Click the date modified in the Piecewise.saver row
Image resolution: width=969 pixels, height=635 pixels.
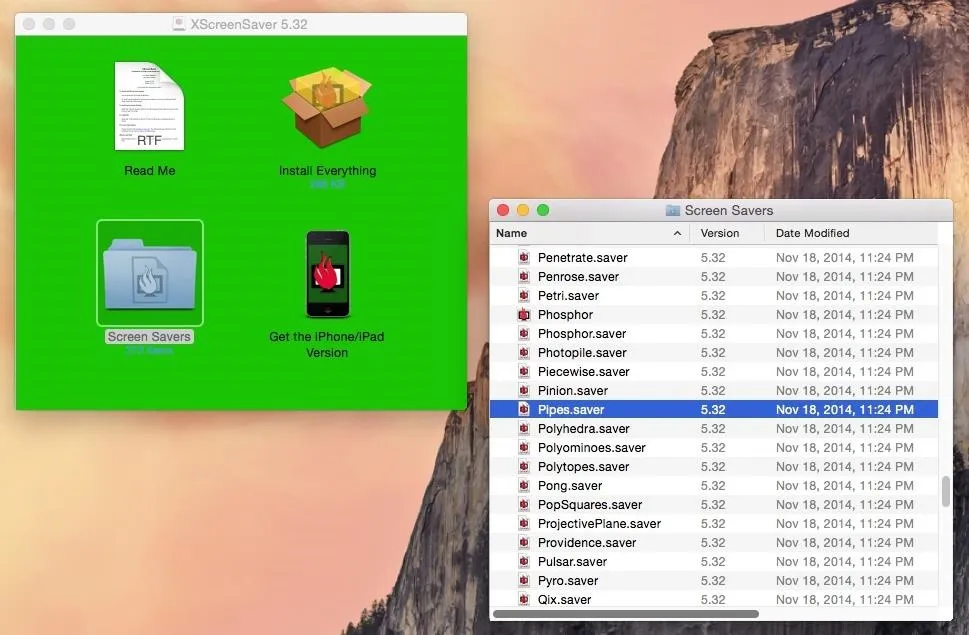[845, 372]
